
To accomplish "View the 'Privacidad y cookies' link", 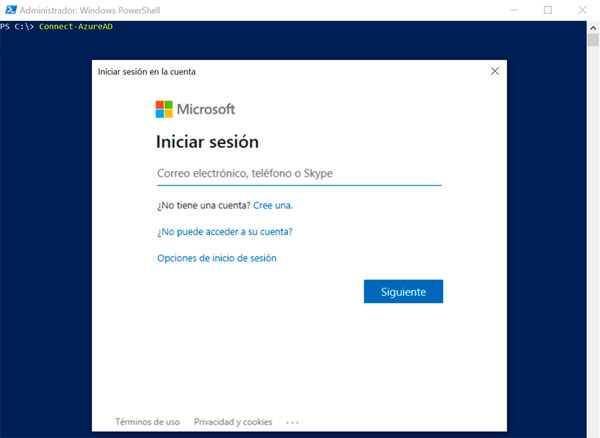I will [x=233, y=422].
